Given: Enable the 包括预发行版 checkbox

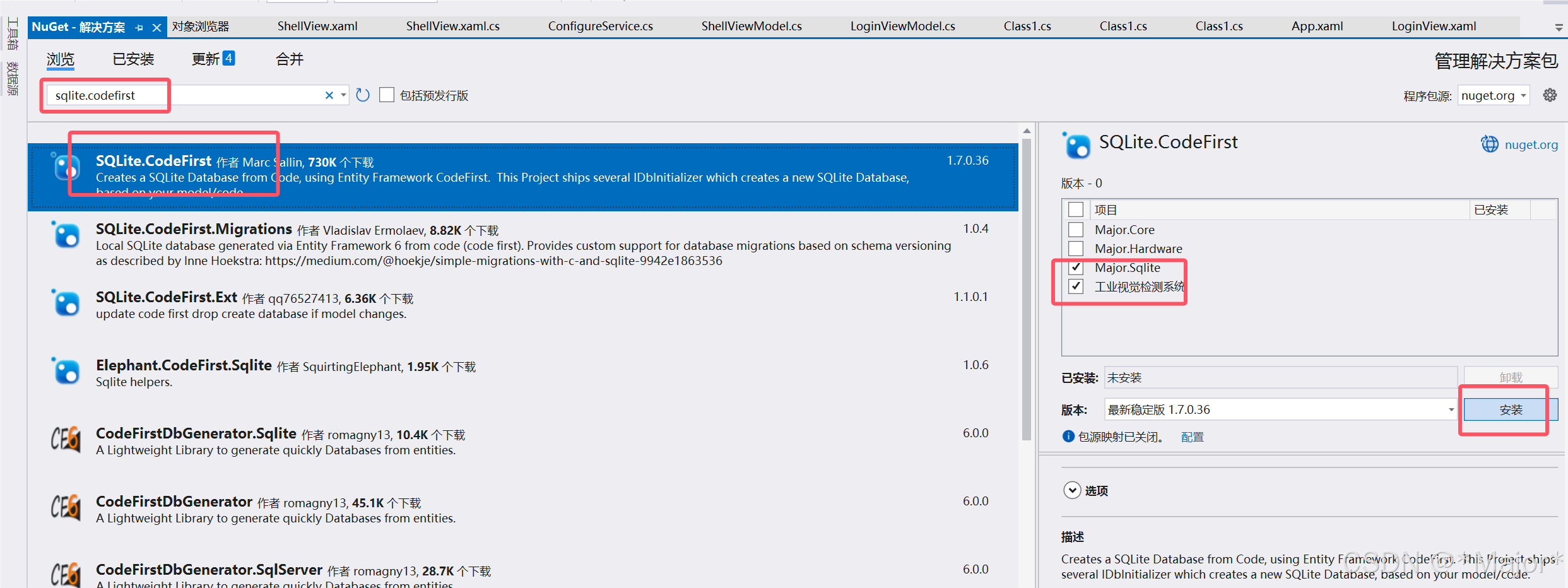Looking at the screenshot, I should tap(387, 94).
